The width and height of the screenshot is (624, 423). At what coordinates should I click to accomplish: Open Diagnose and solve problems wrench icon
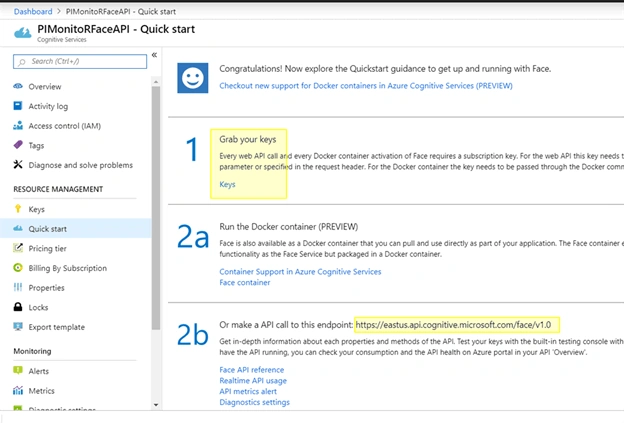[18, 164]
